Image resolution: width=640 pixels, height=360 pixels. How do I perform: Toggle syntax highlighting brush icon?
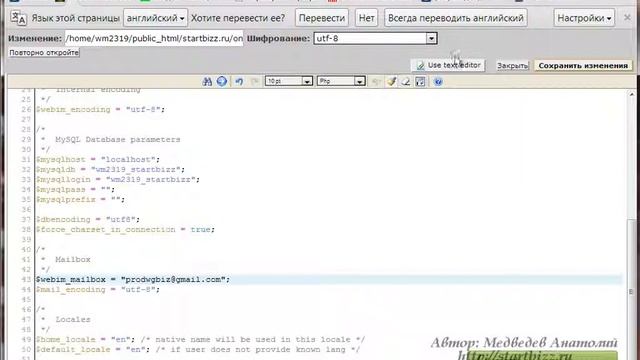click(392, 81)
